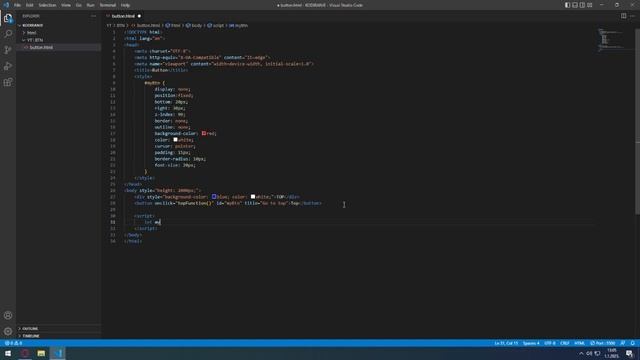Screen dimensions: 640x360
Task: Place cursor on the script line 31
Action: click(153, 222)
